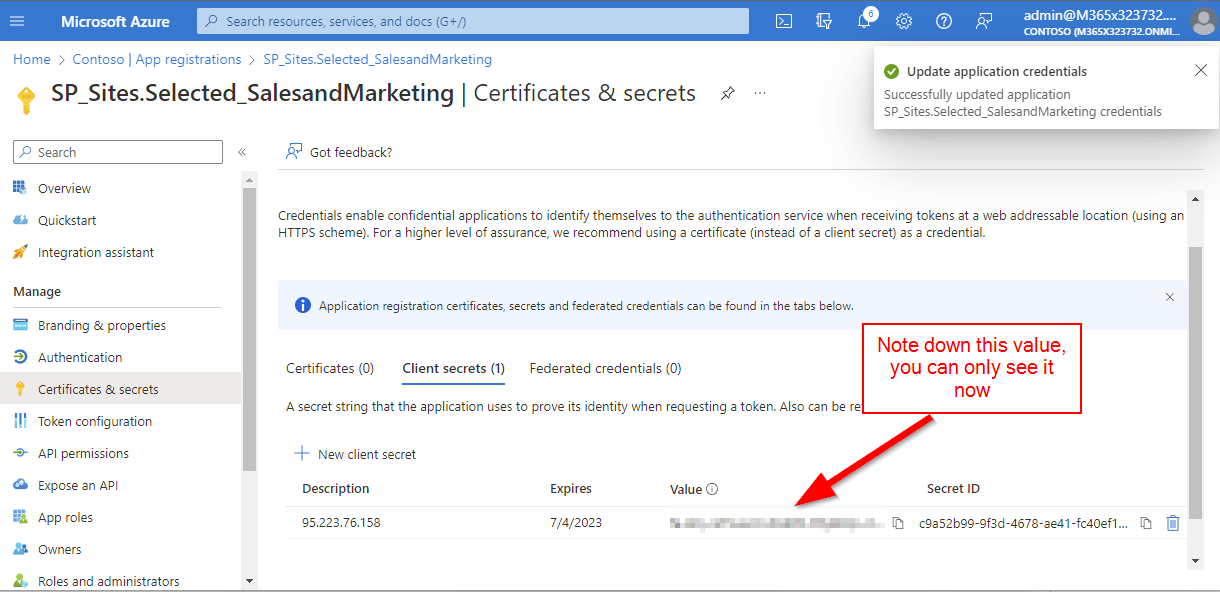Pin the Certificates & secrets page
This screenshot has height=592, width=1220.
coord(728,93)
